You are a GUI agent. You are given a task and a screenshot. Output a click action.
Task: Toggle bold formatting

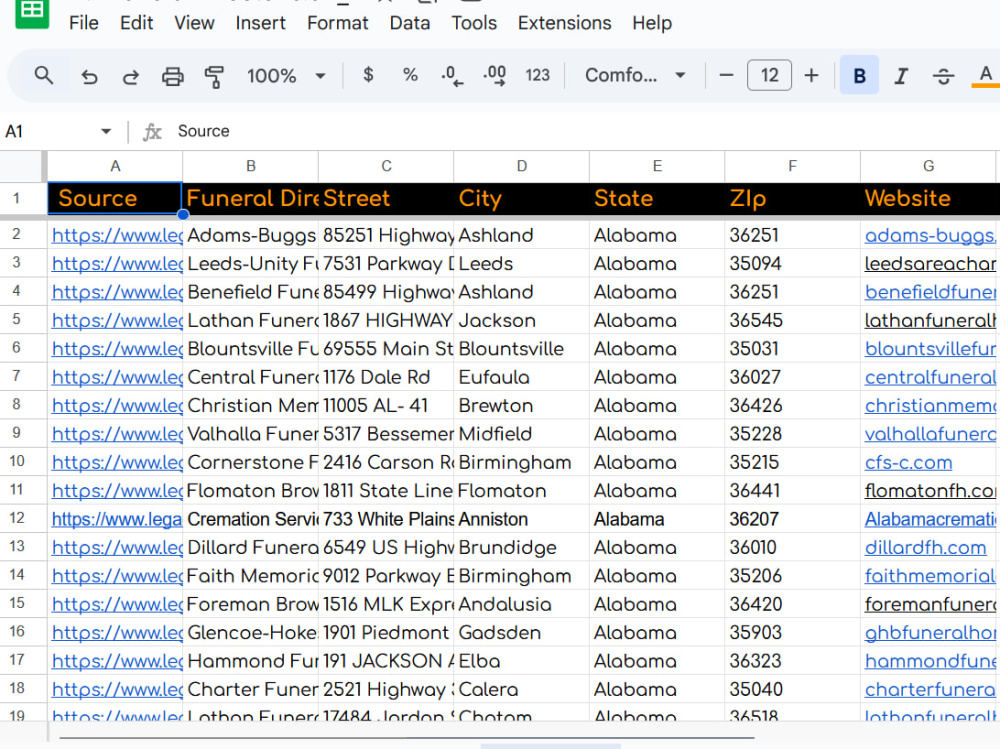point(859,75)
